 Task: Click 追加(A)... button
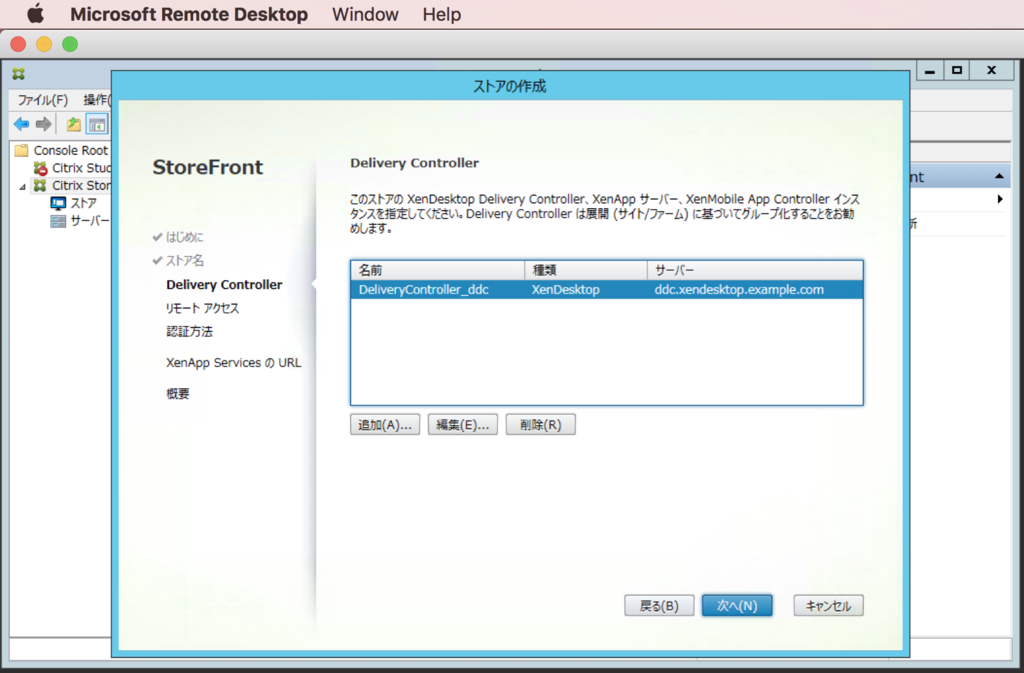(385, 424)
